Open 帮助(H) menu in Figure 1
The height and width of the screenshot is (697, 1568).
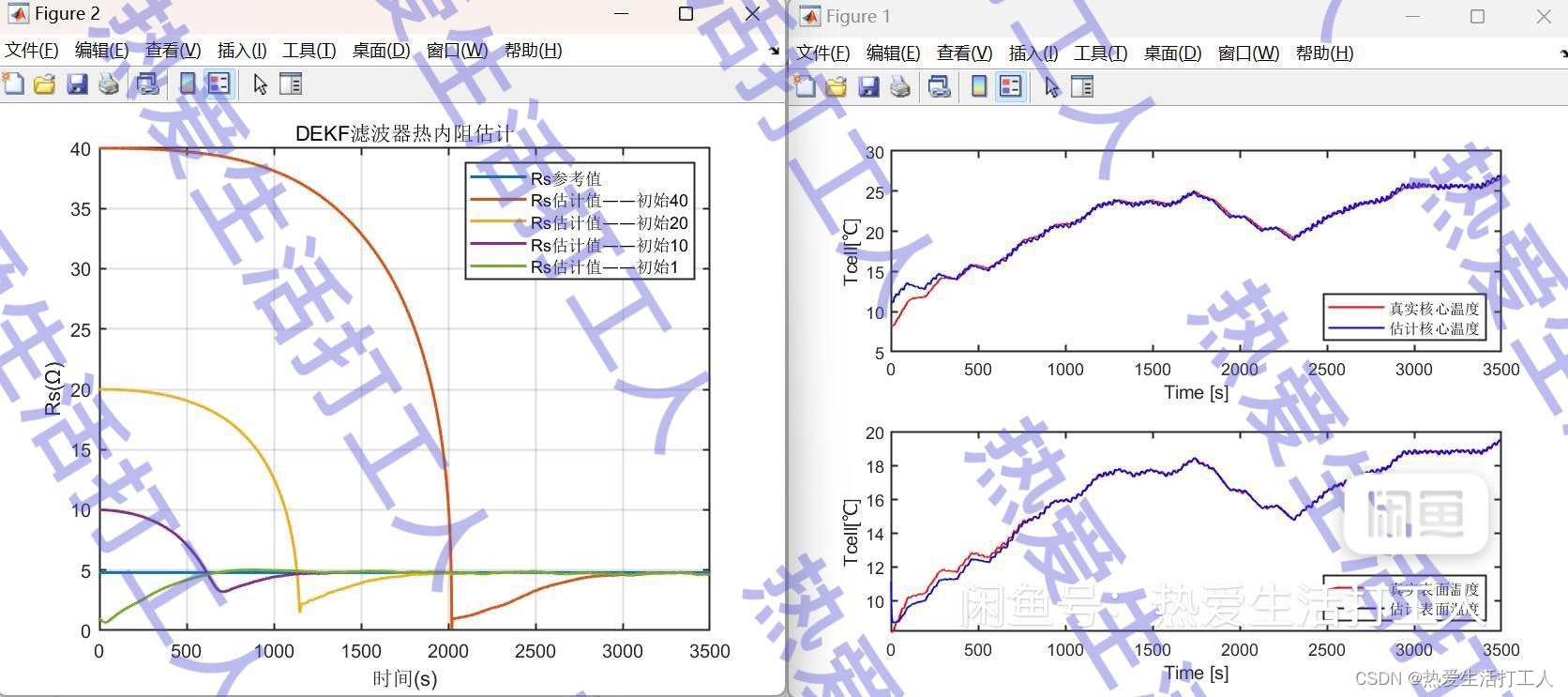[1324, 53]
